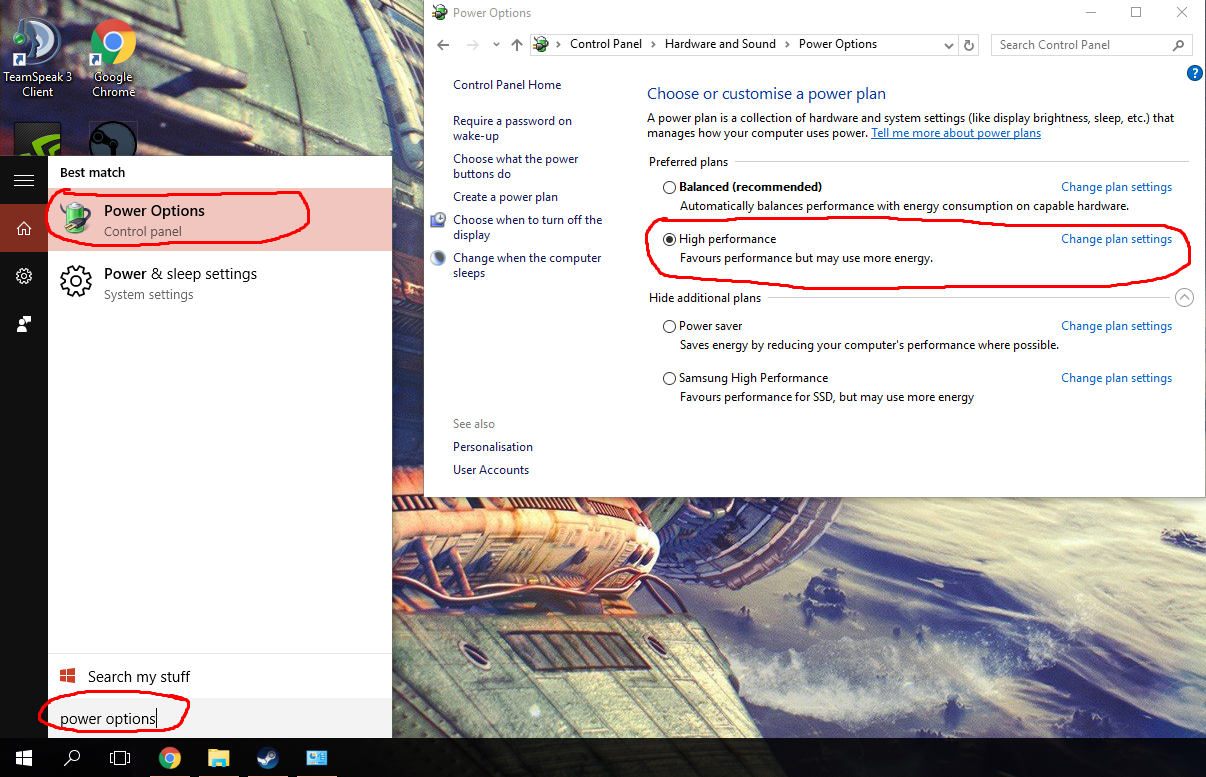Image resolution: width=1206 pixels, height=777 pixels.
Task: Select the Home icon in Start sidebar
Action: 24,229
